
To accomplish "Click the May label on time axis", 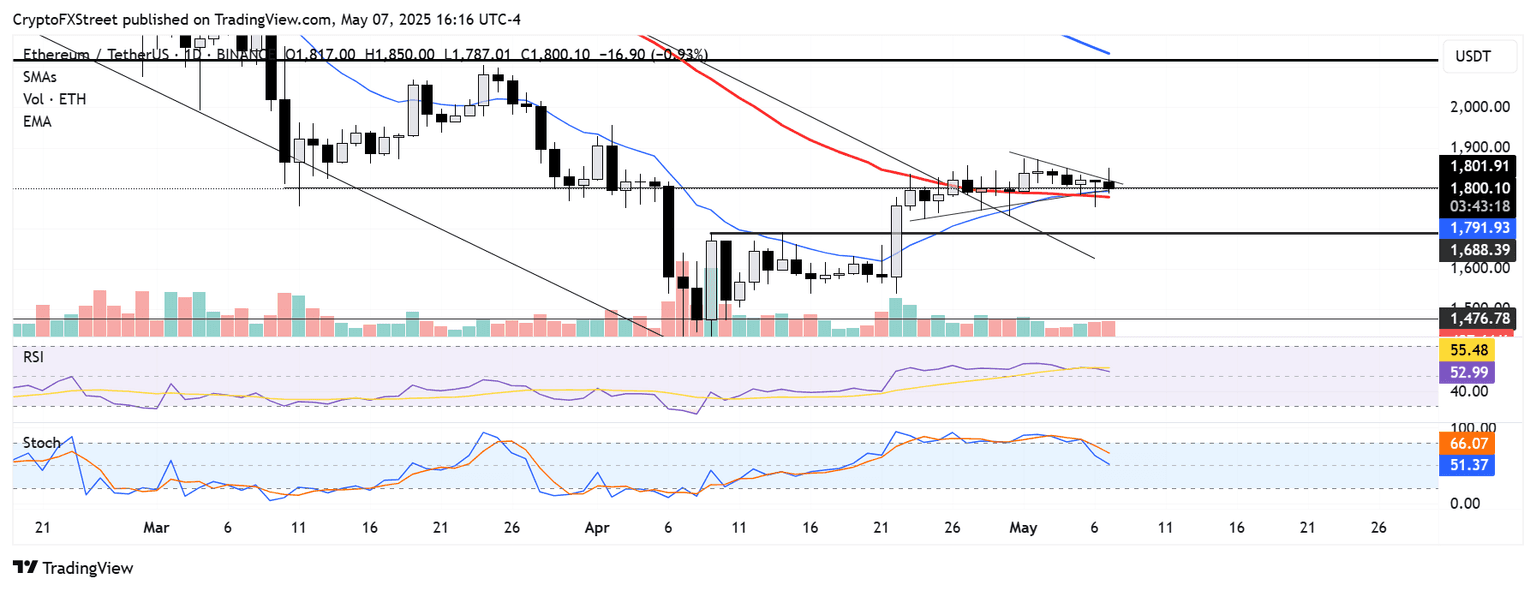I will (x=1021, y=527).
